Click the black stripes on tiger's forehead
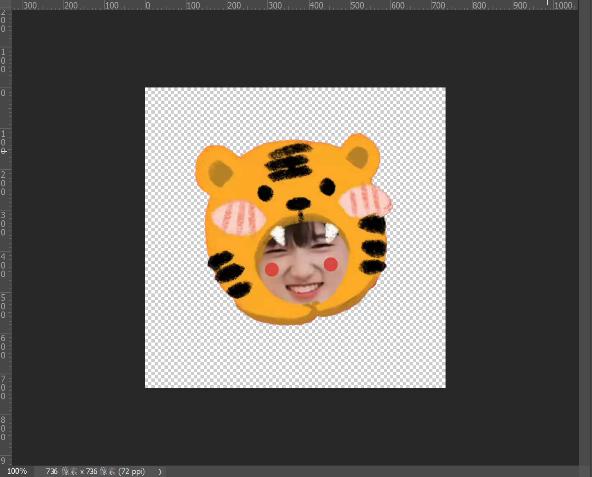This screenshot has height=477, width=592. [x=289, y=162]
